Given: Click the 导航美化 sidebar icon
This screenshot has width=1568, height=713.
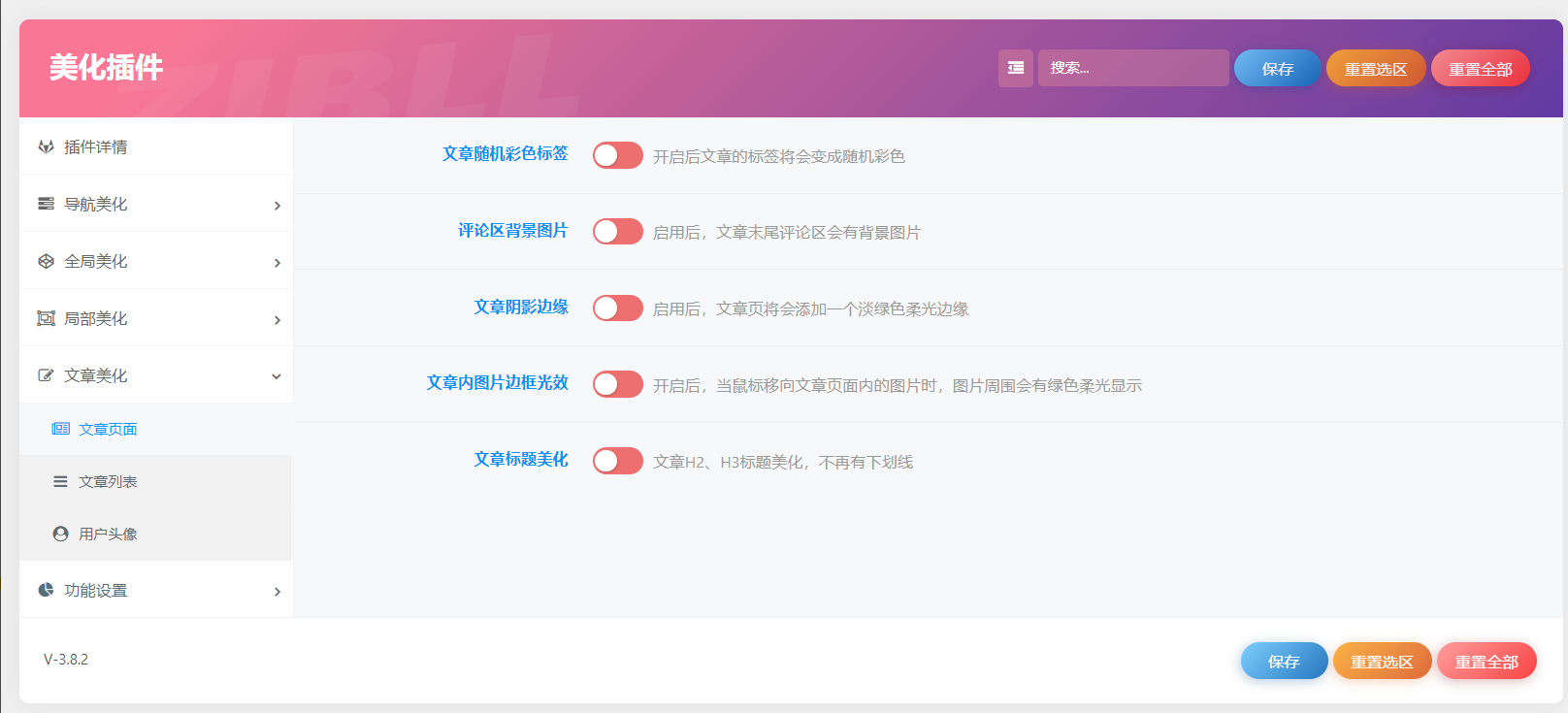Looking at the screenshot, I should [46, 204].
